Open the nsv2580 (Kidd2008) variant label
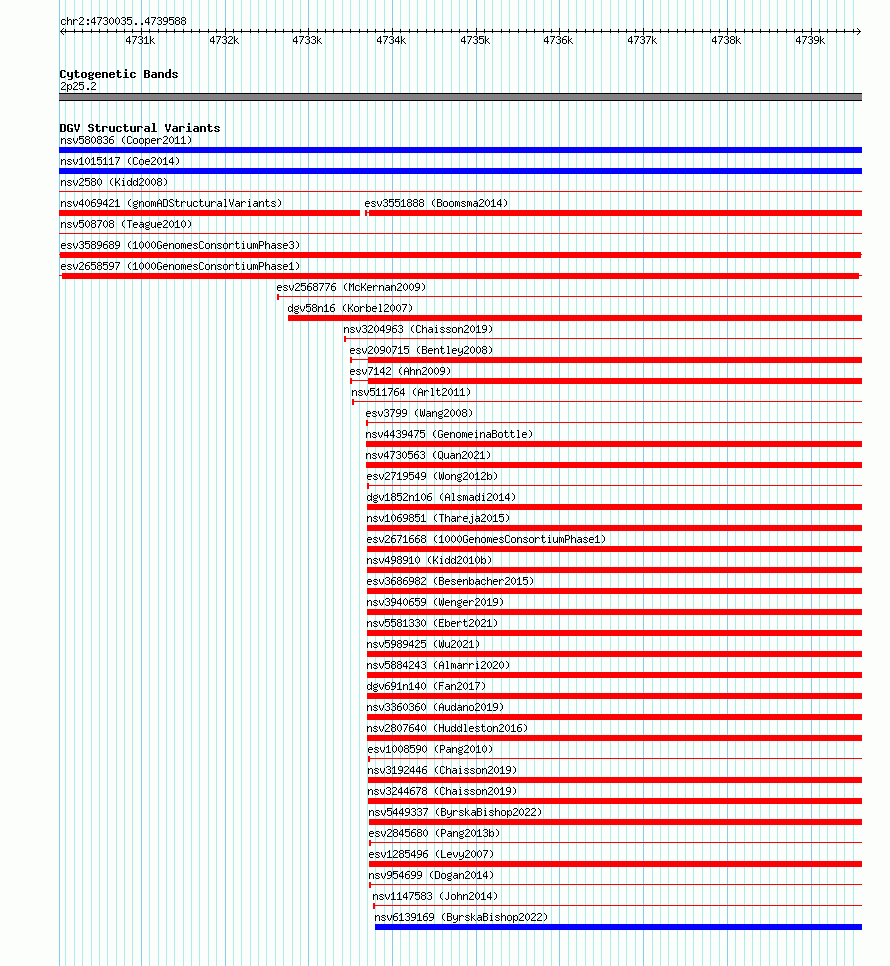890x966 pixels. [x=114, y=182]
